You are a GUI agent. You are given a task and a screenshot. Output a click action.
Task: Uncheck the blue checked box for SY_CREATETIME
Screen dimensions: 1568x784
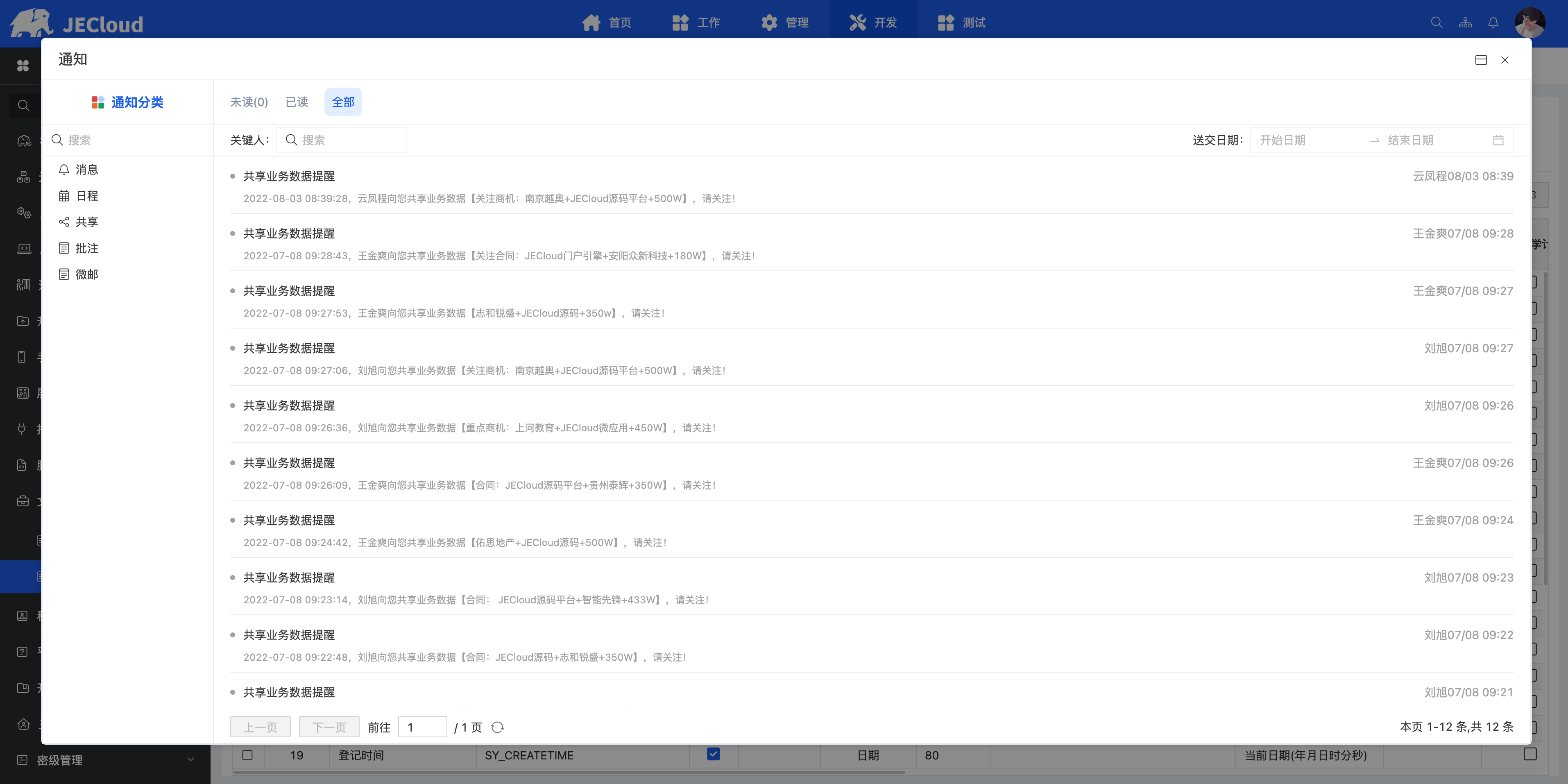click(x=714, y=754)
